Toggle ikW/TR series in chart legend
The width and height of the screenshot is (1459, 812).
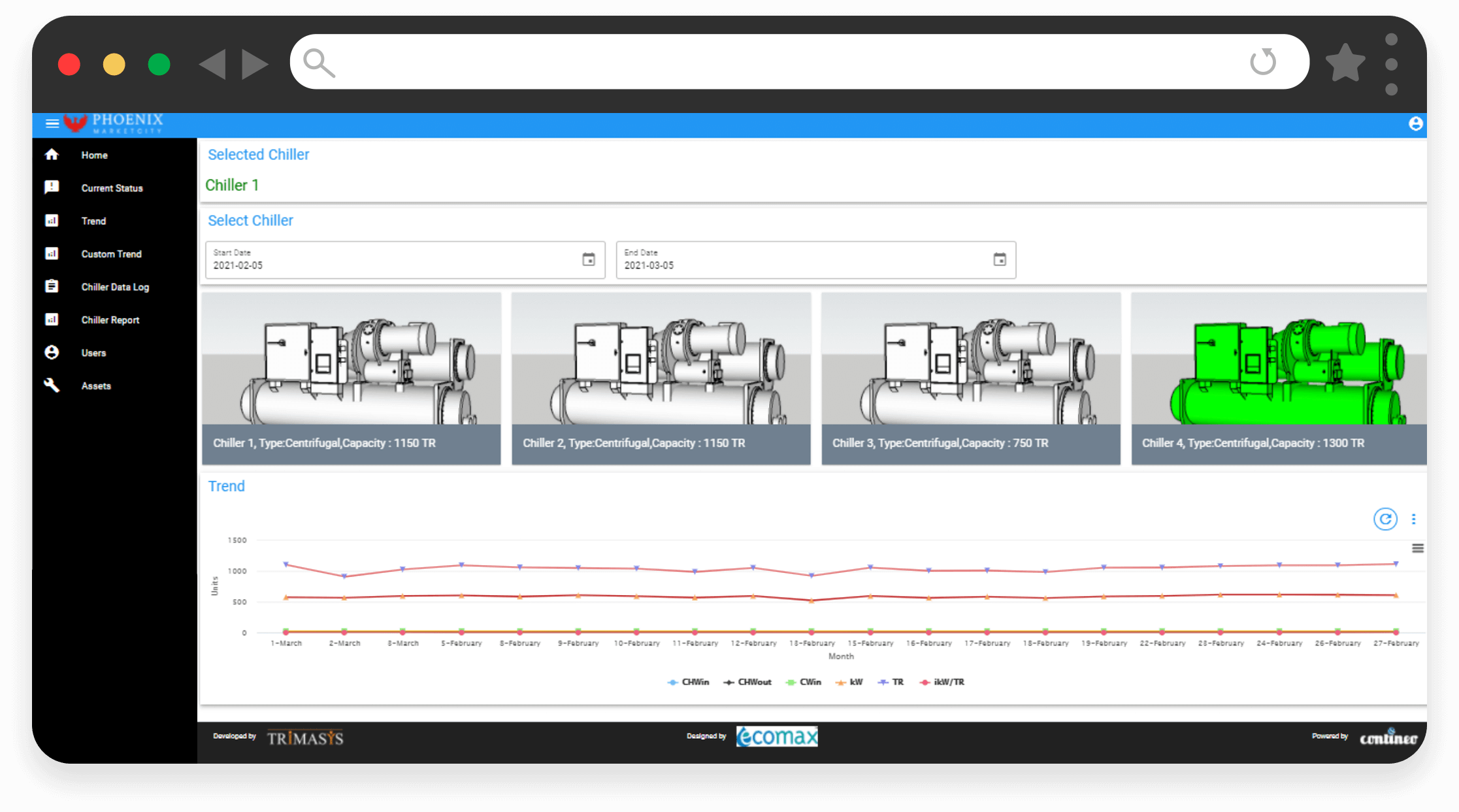pos(942,682)
